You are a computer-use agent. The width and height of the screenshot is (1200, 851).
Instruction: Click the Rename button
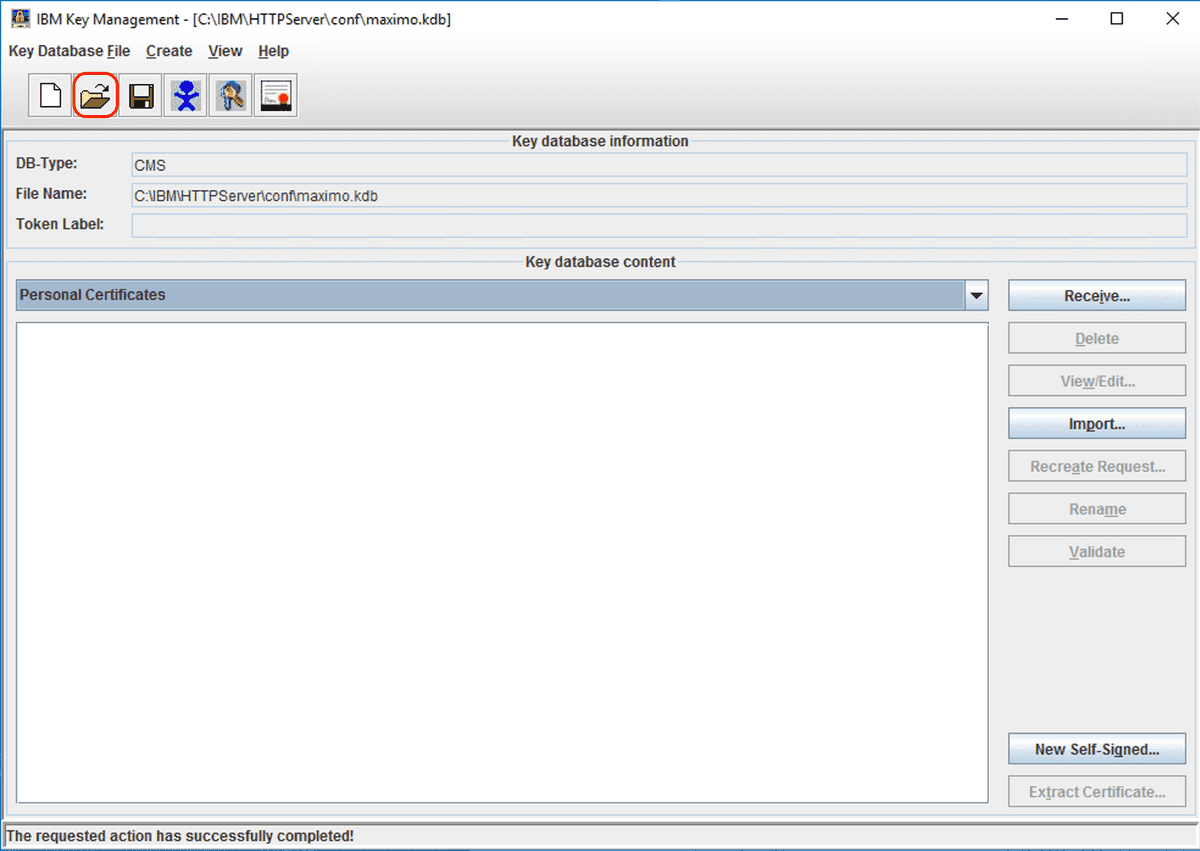pos(1096,508)
